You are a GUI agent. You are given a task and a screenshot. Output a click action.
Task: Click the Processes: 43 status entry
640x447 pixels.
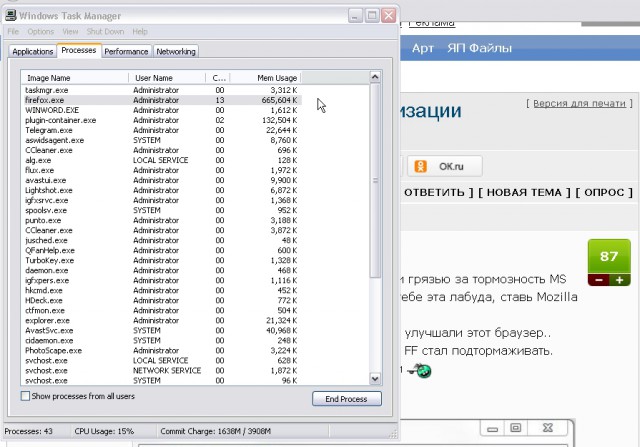tap(29, 431)
